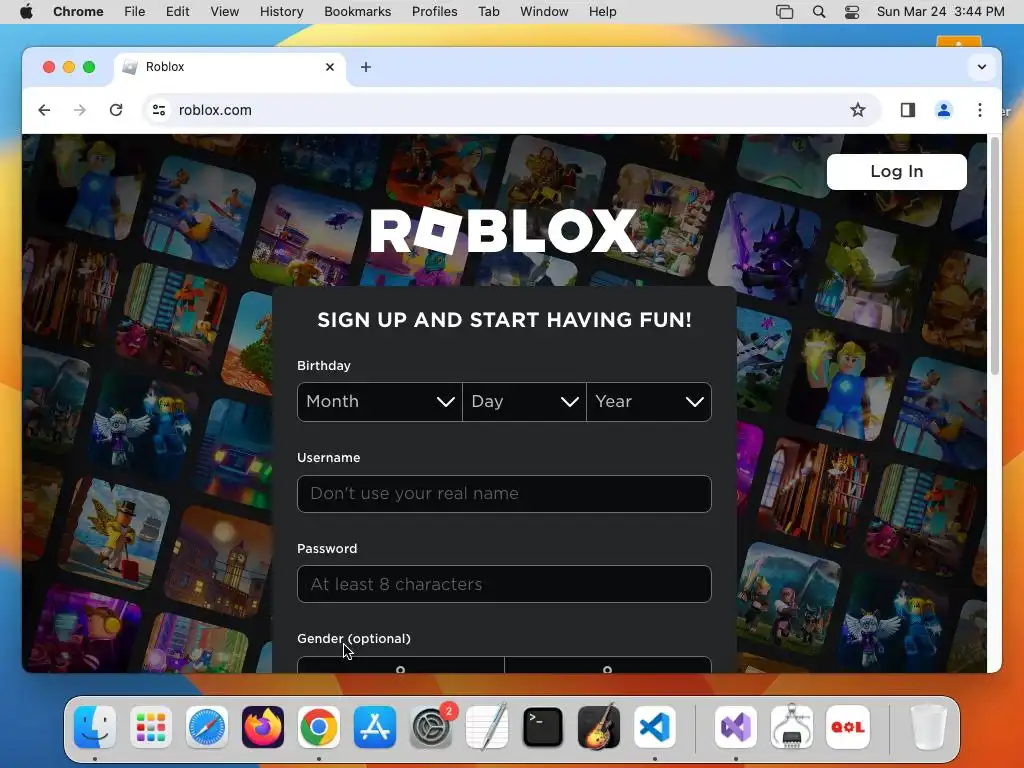Open the File menu
The image size is (1024, 768).
pos(135,11)
